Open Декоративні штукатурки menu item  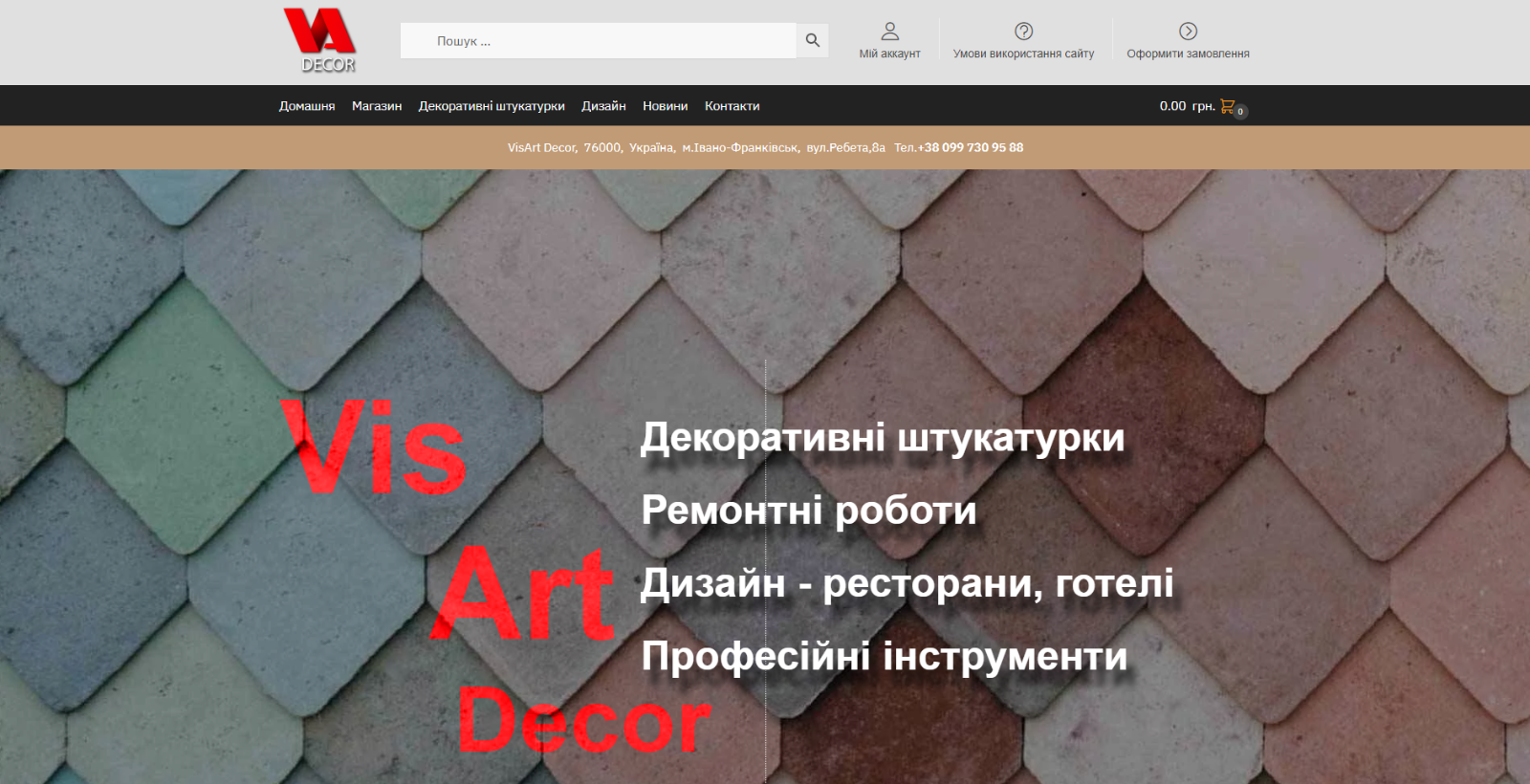(x=492, y=106)
